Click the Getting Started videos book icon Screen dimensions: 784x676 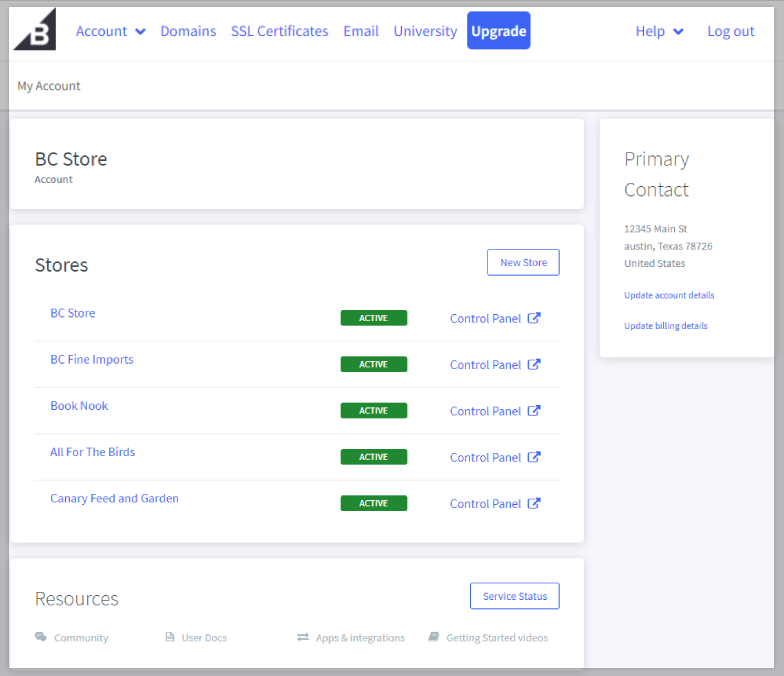[434, 636]
